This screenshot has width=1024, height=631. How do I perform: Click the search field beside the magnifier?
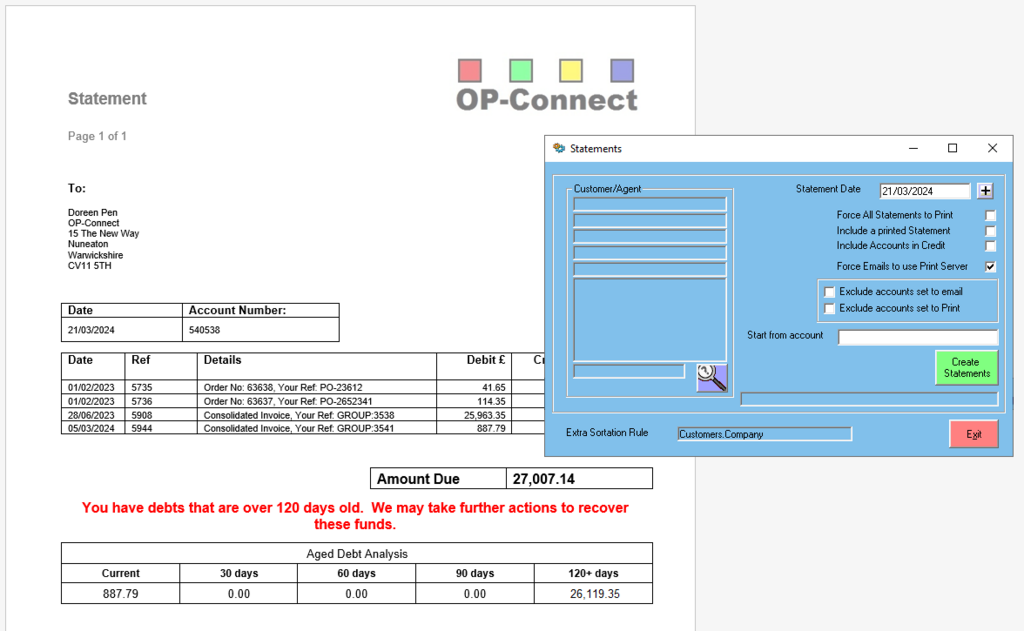click(x=629, y=371)
